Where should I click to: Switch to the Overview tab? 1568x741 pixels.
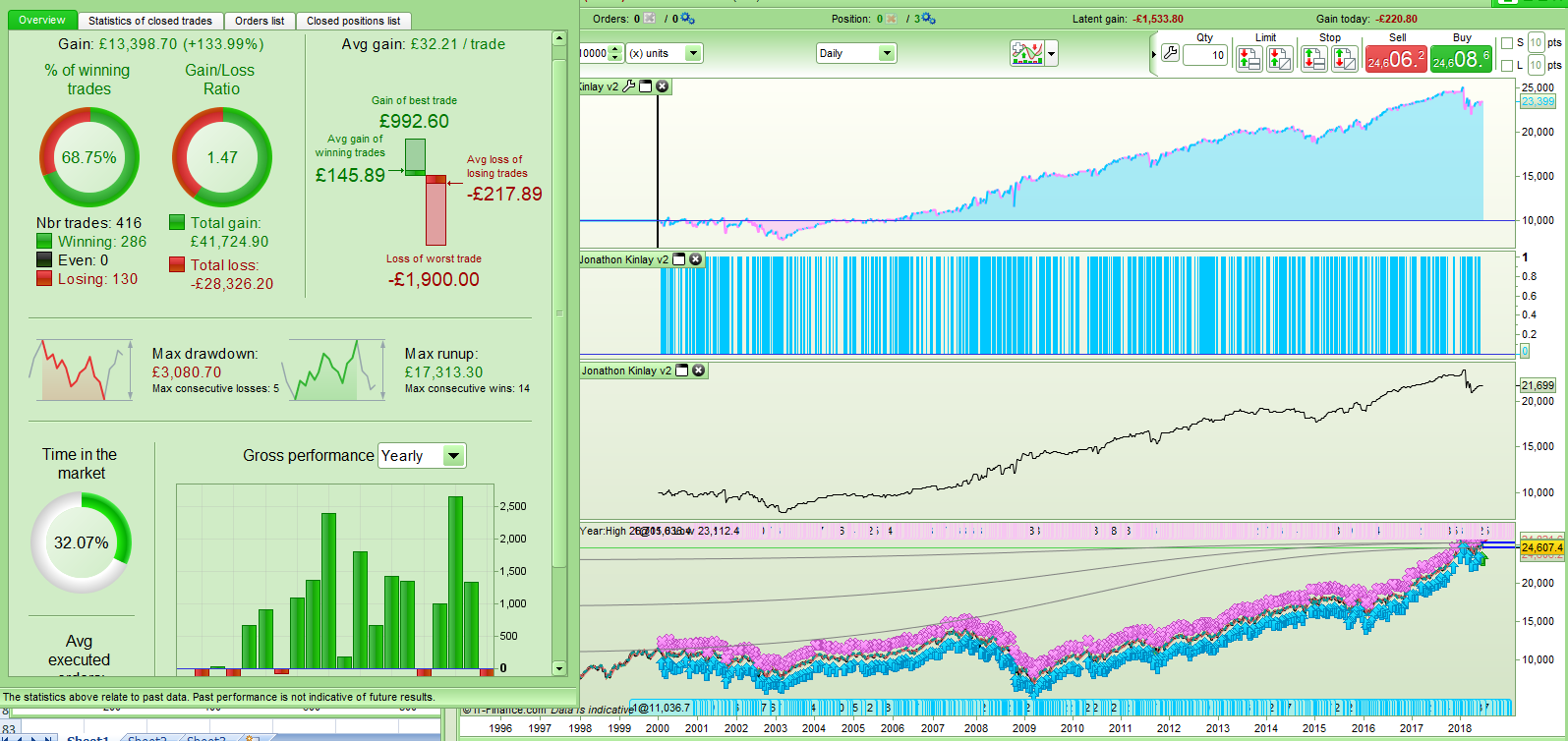pyautogui.click(x=42, y=20)
